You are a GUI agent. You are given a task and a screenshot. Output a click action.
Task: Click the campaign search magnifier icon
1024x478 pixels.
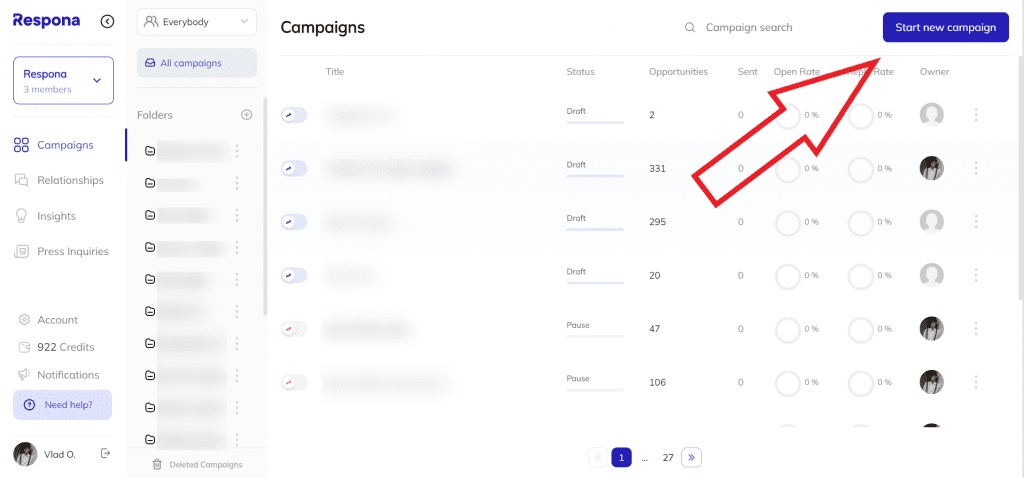coord(690,27)
